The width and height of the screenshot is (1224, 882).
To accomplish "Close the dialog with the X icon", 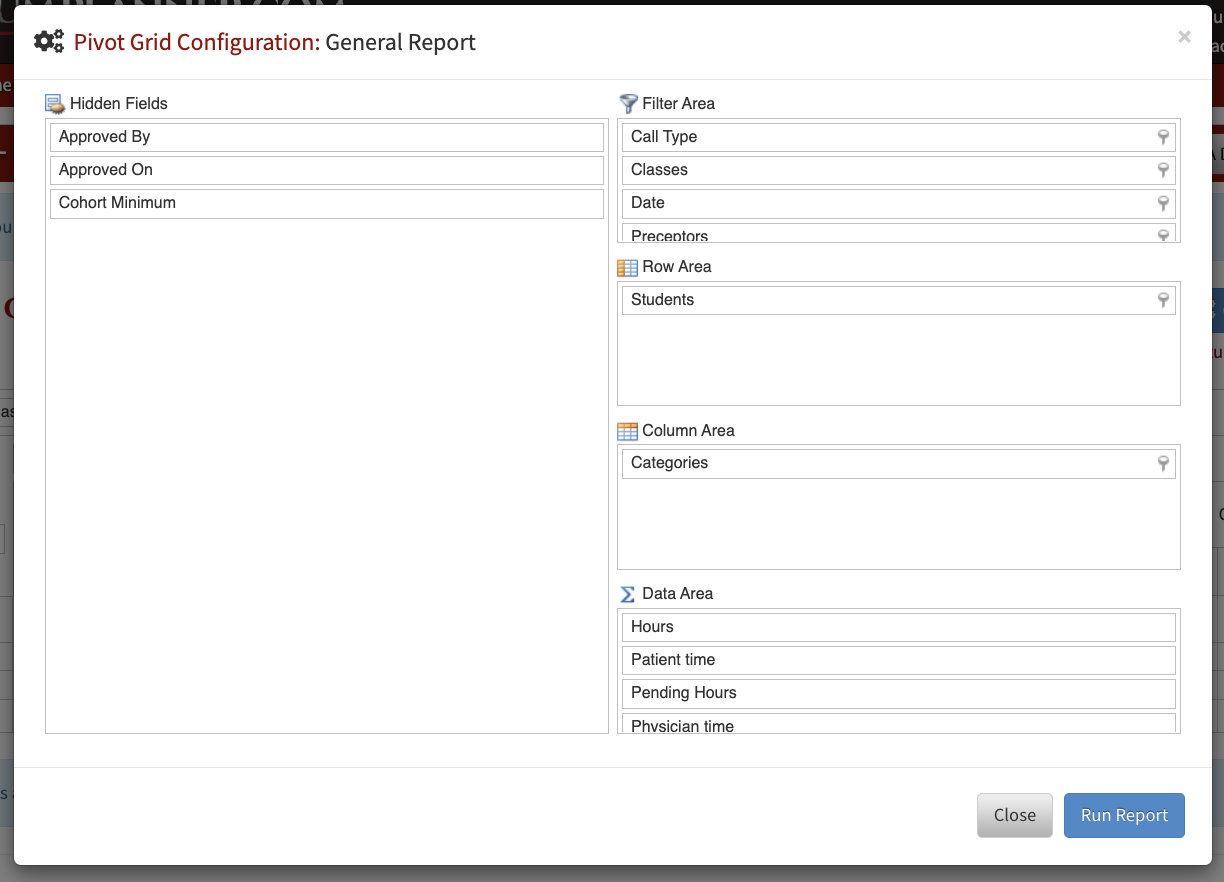I will pos(1184,37).
